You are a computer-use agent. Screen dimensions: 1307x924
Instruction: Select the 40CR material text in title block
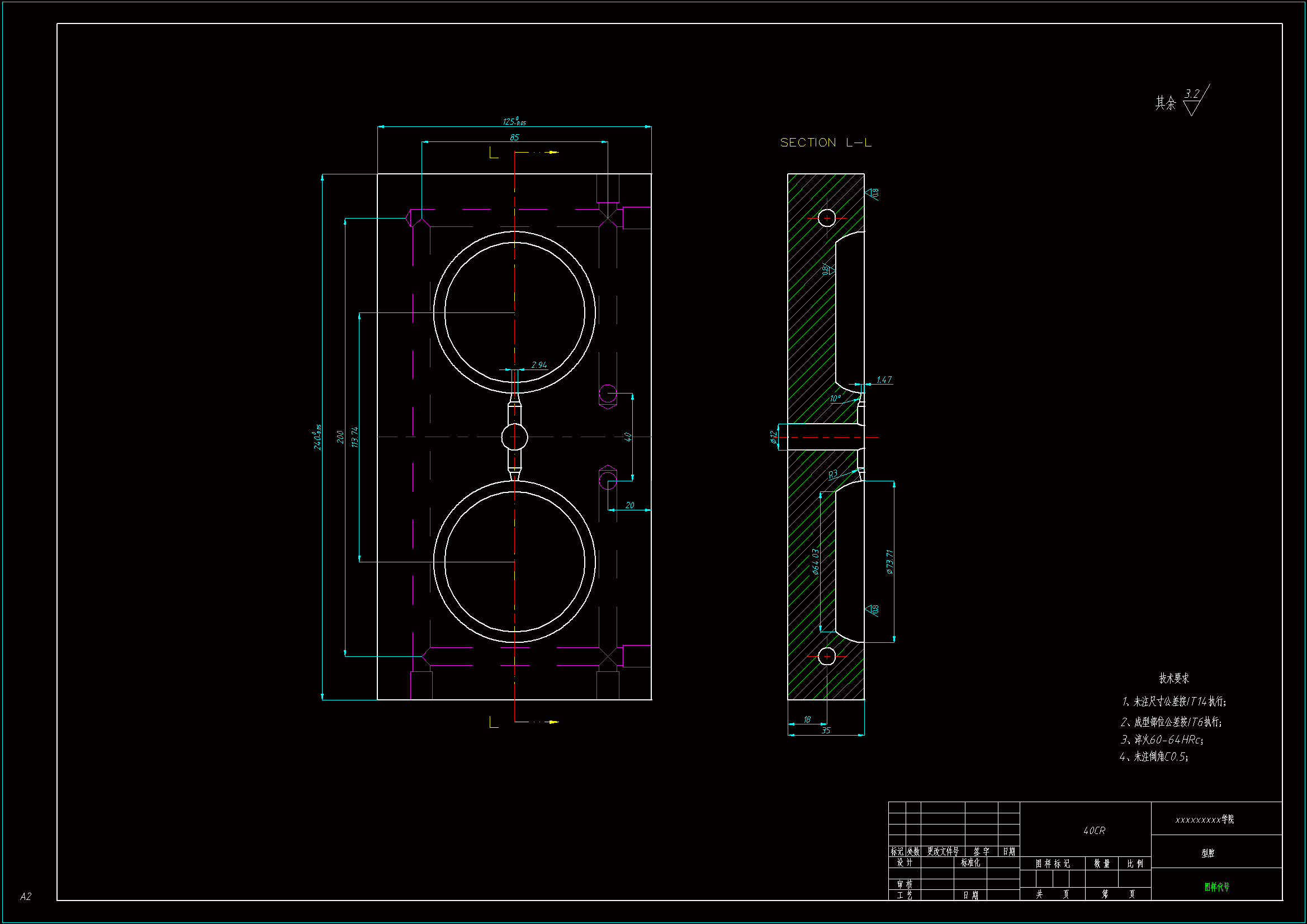[1093, 831]
